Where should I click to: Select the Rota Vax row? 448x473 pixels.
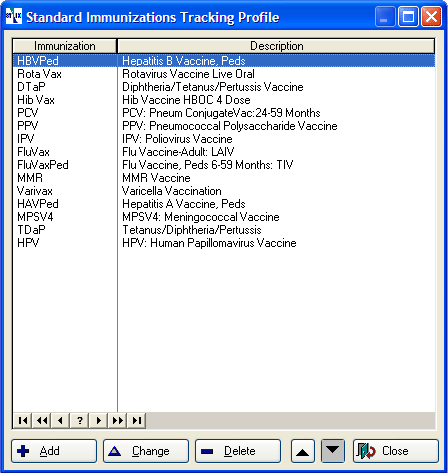[224, 74]
